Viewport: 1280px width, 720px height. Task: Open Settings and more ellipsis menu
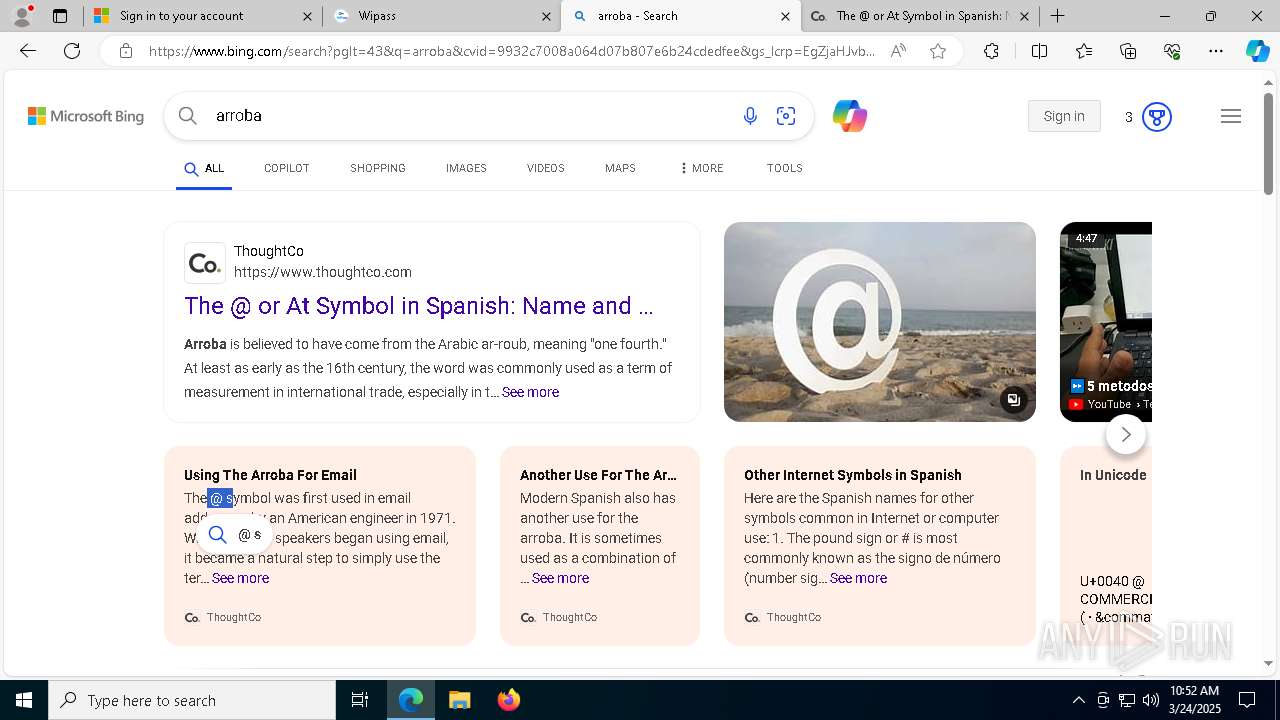pyautogui.click(x=1216, y=51)
